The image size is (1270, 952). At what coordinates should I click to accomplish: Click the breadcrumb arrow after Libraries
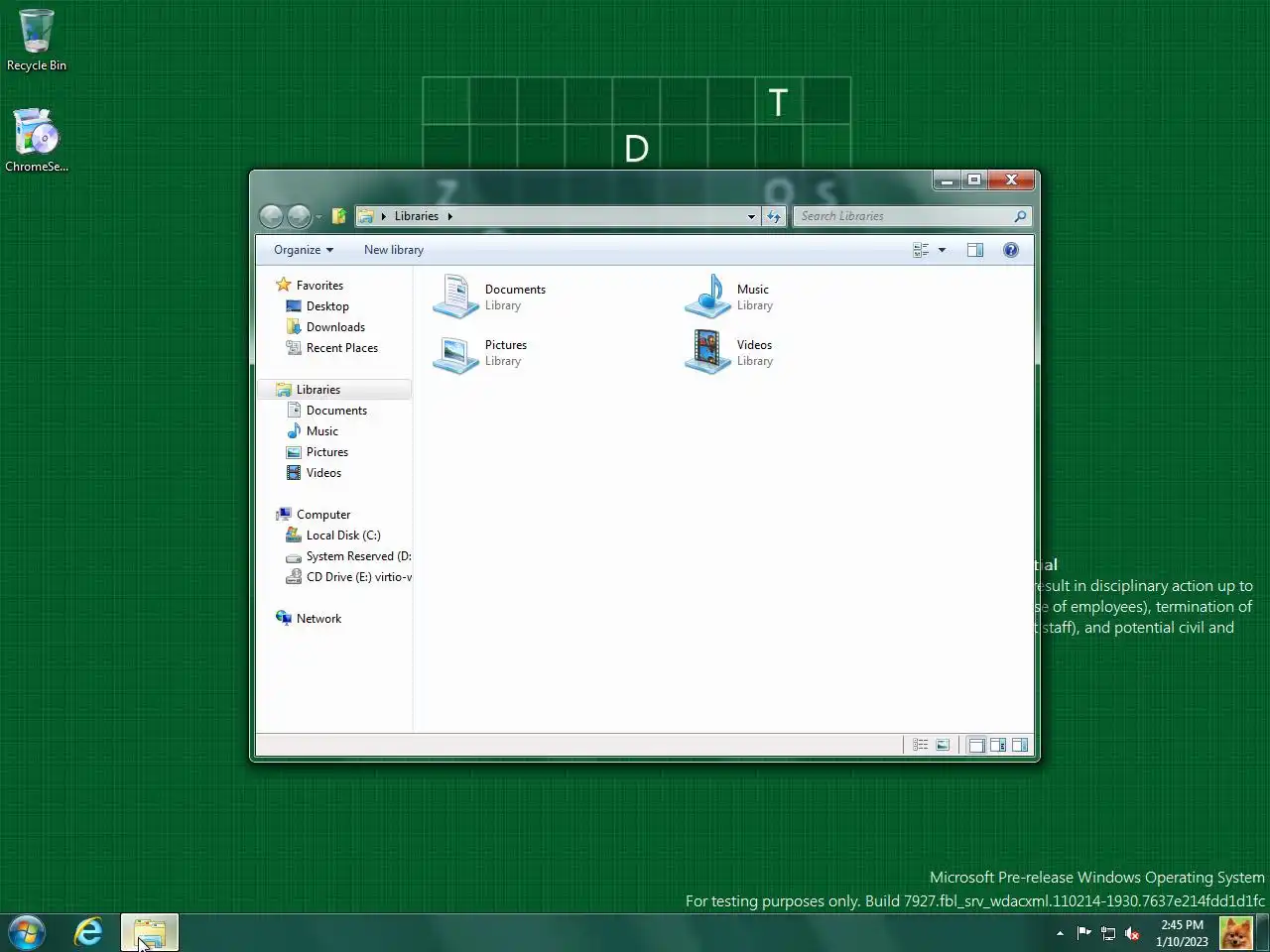449,216
